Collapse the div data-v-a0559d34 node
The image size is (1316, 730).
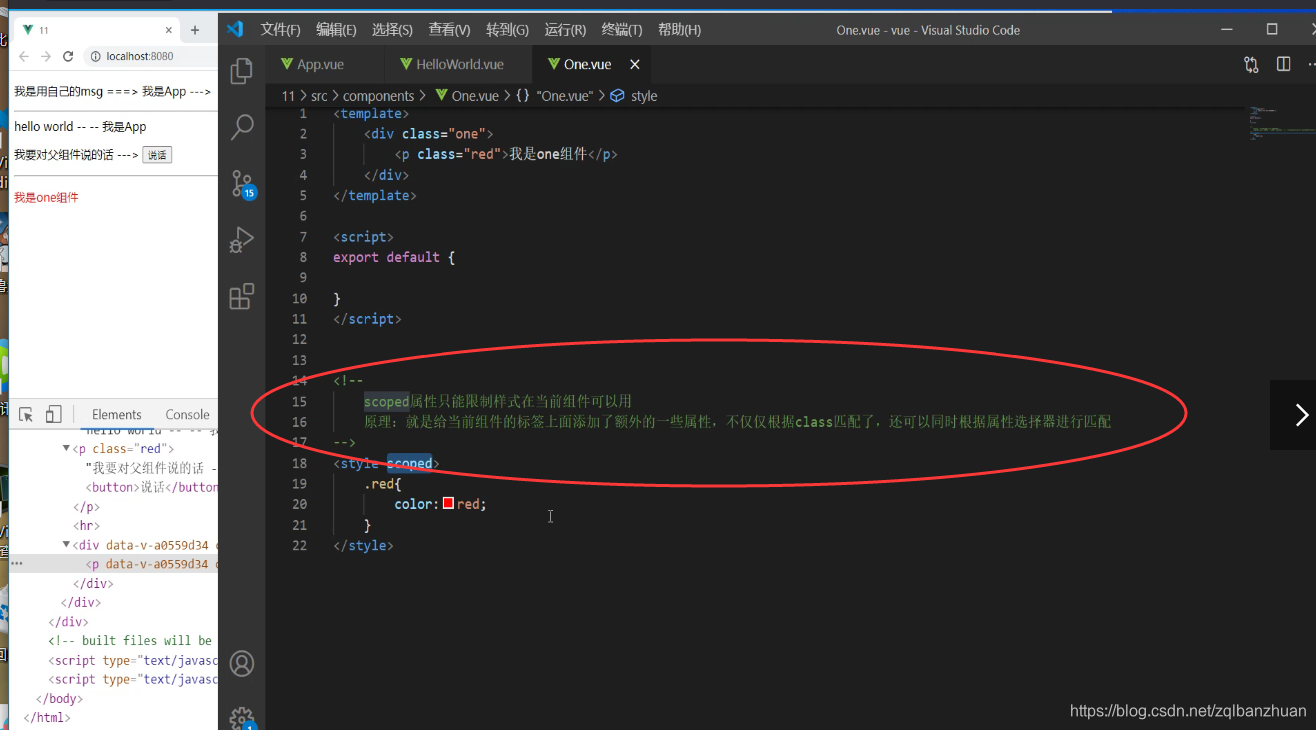click(67, 545)
